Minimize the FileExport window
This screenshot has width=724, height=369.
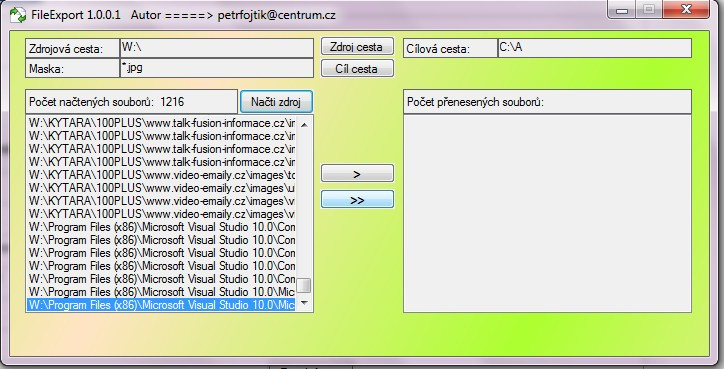622,10
